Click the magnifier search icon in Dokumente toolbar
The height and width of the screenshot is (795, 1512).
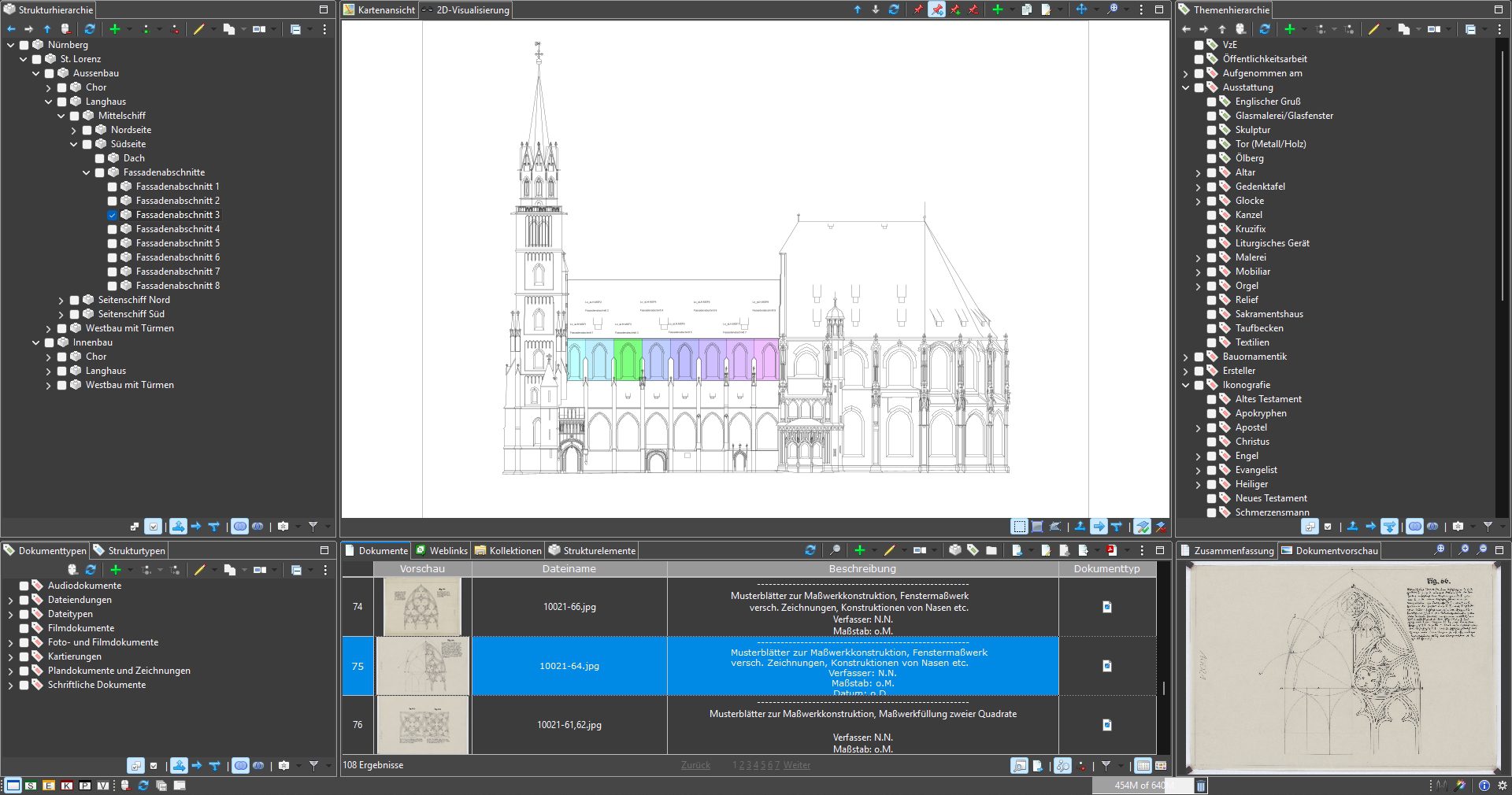835,550
